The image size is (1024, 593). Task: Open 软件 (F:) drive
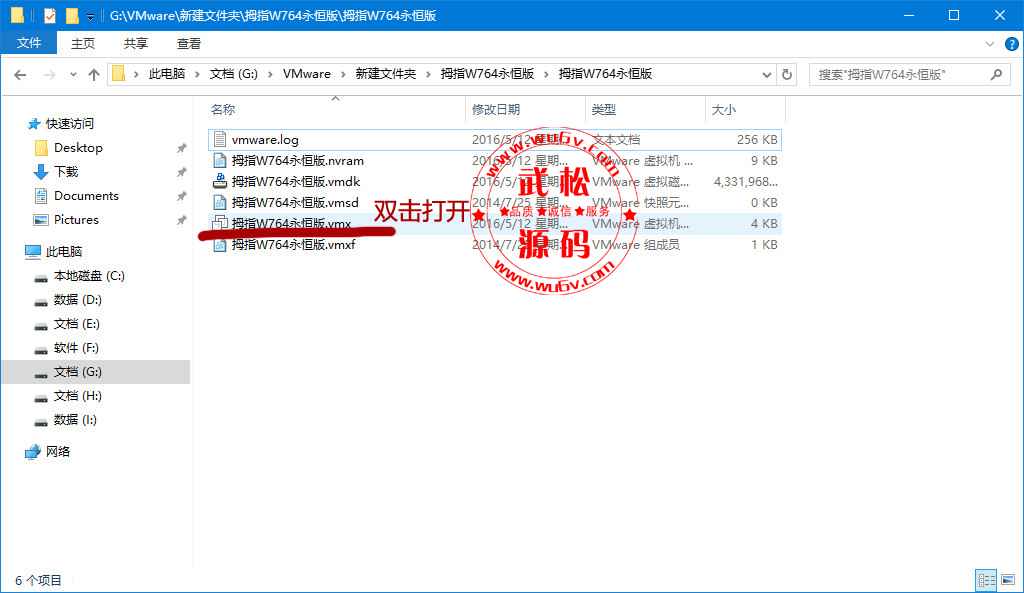coord(76,348)
